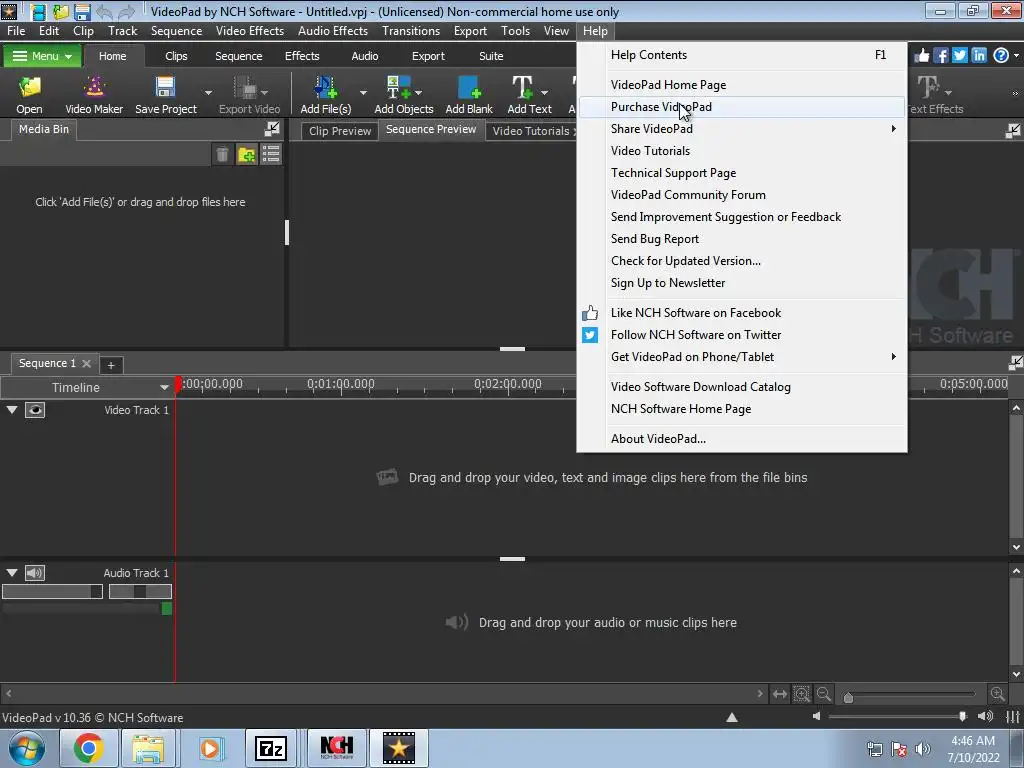Toggle Video Track 1 visibility eye
Image resolution: width=1024 pixels, height=768 pixels.
pyautogui.click(x=35, y=410)
